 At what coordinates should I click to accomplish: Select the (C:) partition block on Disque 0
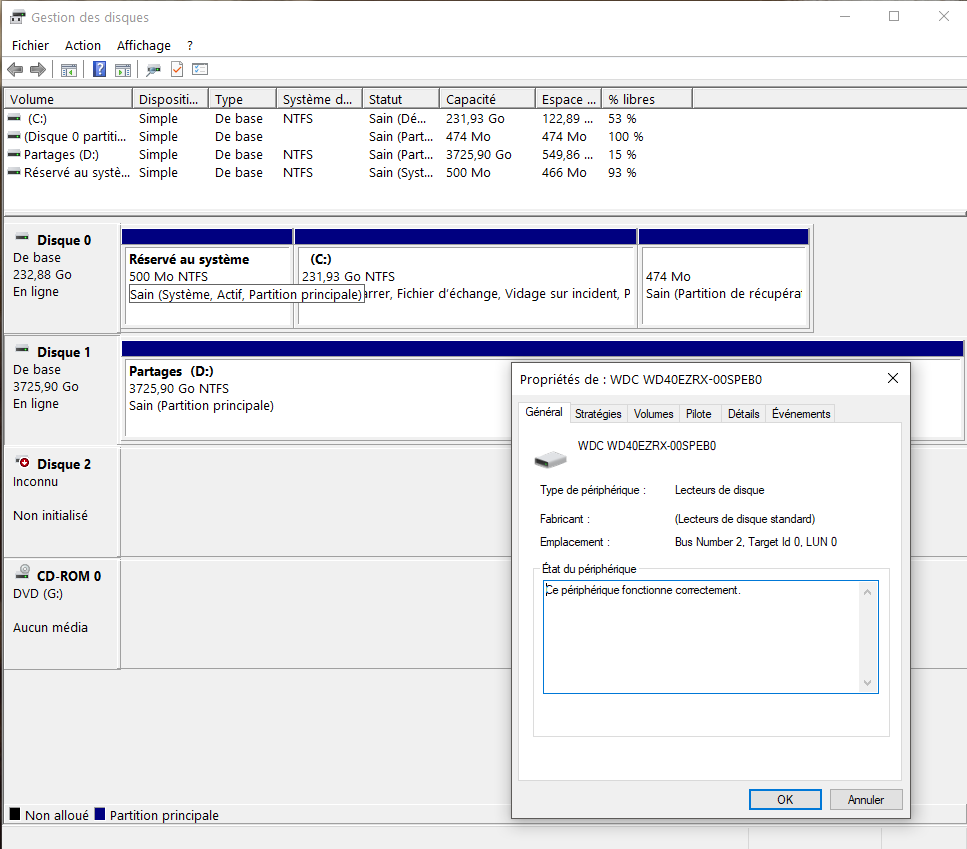pyautogui.click(x=466, y=277)
